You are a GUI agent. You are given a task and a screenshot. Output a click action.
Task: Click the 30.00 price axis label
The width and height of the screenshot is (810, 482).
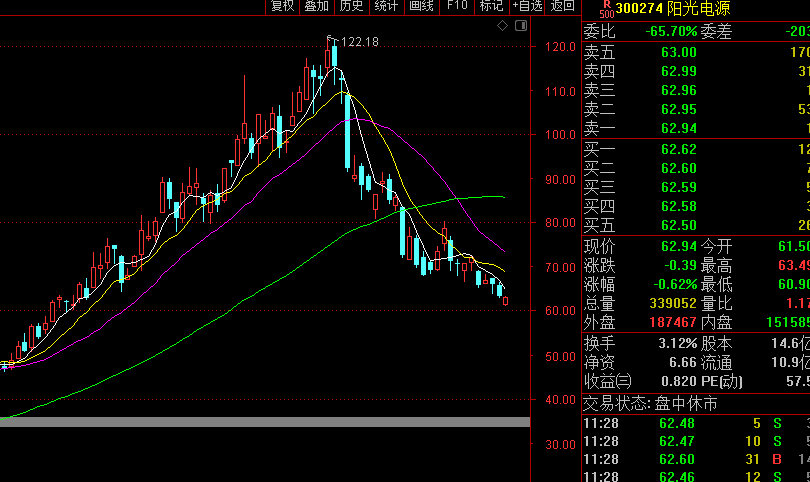pos(560,444)
